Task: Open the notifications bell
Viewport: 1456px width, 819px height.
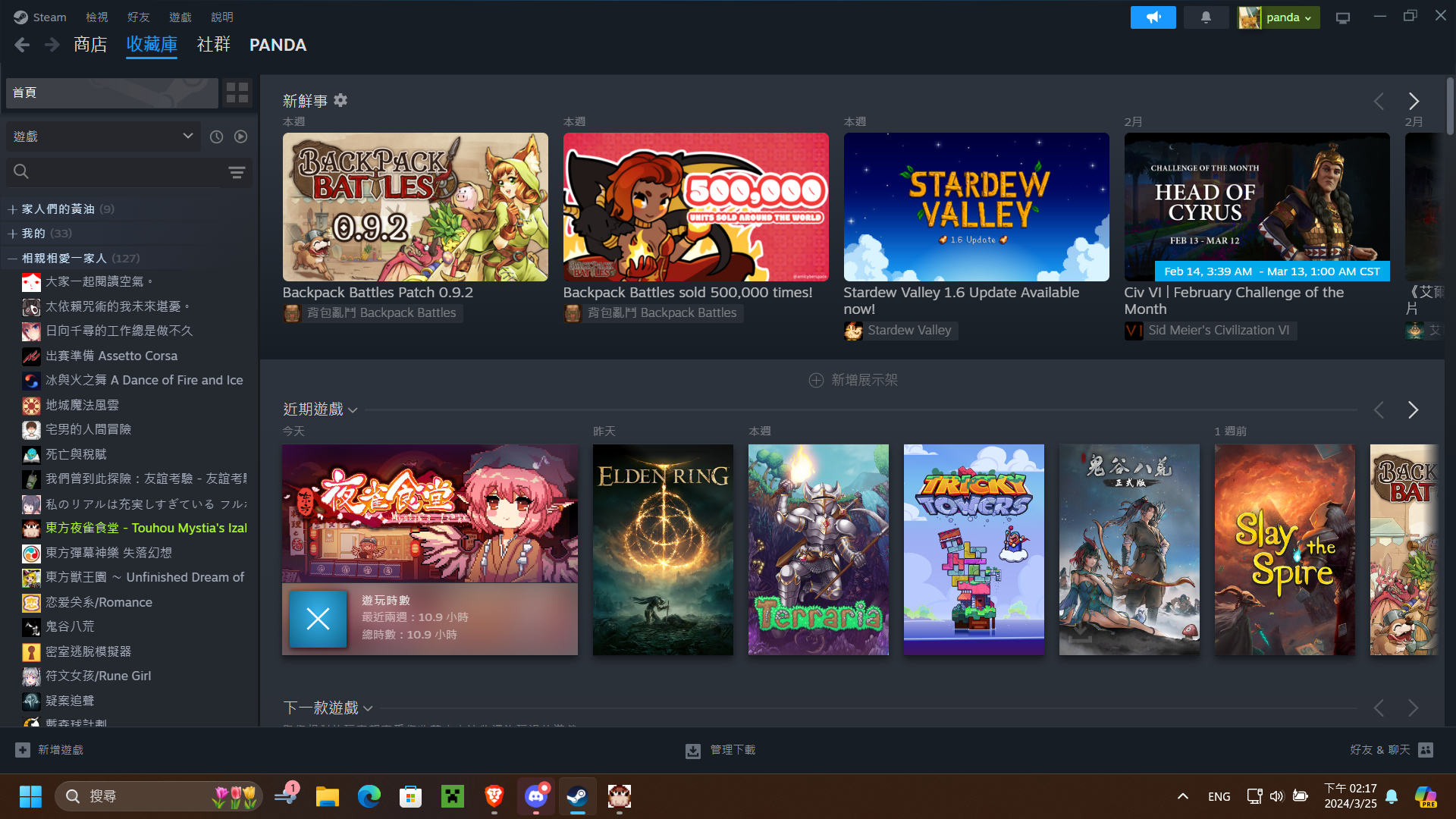Action: pos(1205,17)
